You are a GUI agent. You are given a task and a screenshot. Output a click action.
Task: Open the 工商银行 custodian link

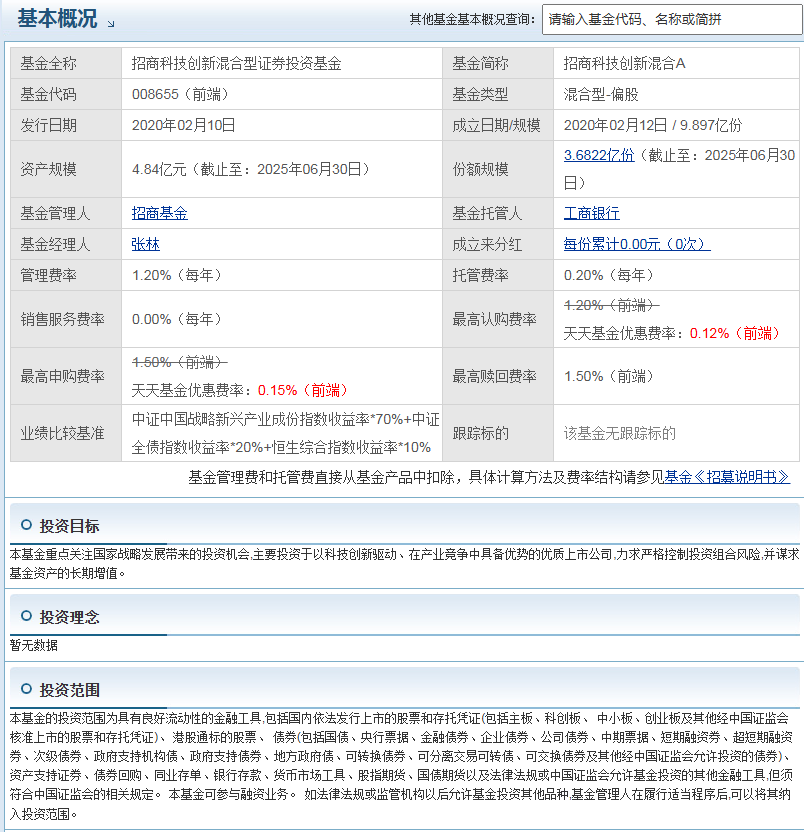pos(591,213)
